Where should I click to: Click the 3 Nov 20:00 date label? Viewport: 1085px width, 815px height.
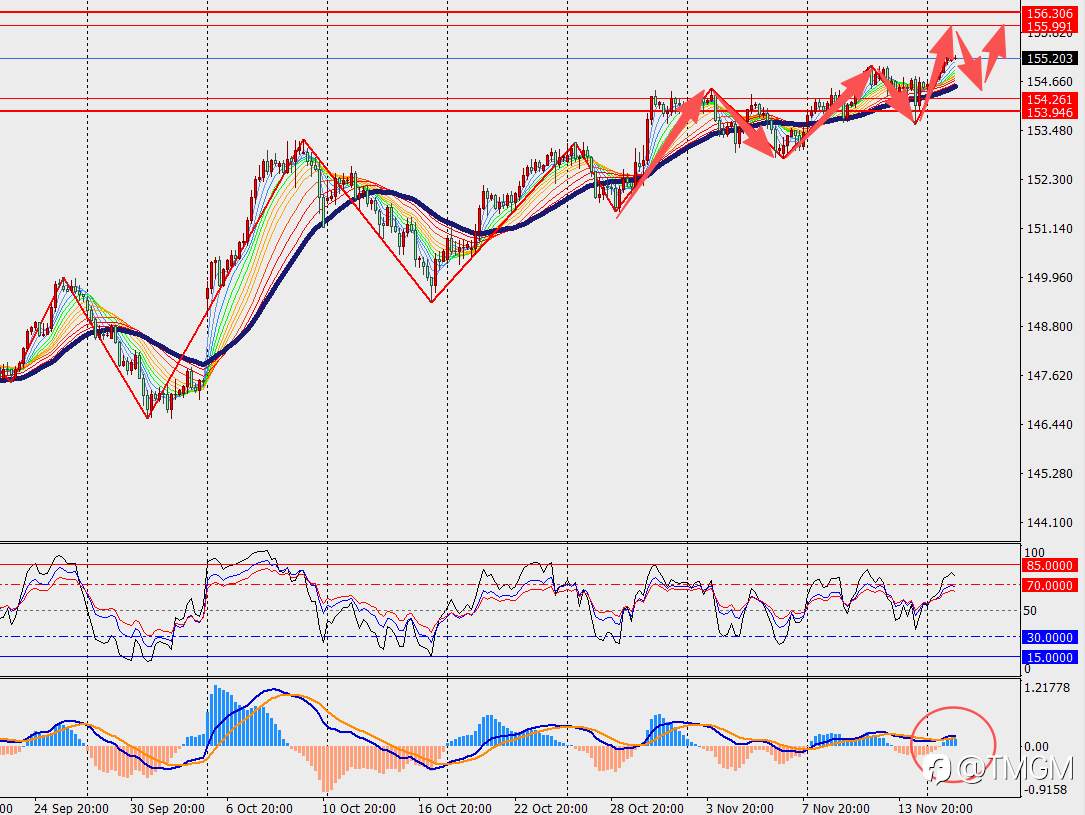pyautogui.click(x=740, y=809)
